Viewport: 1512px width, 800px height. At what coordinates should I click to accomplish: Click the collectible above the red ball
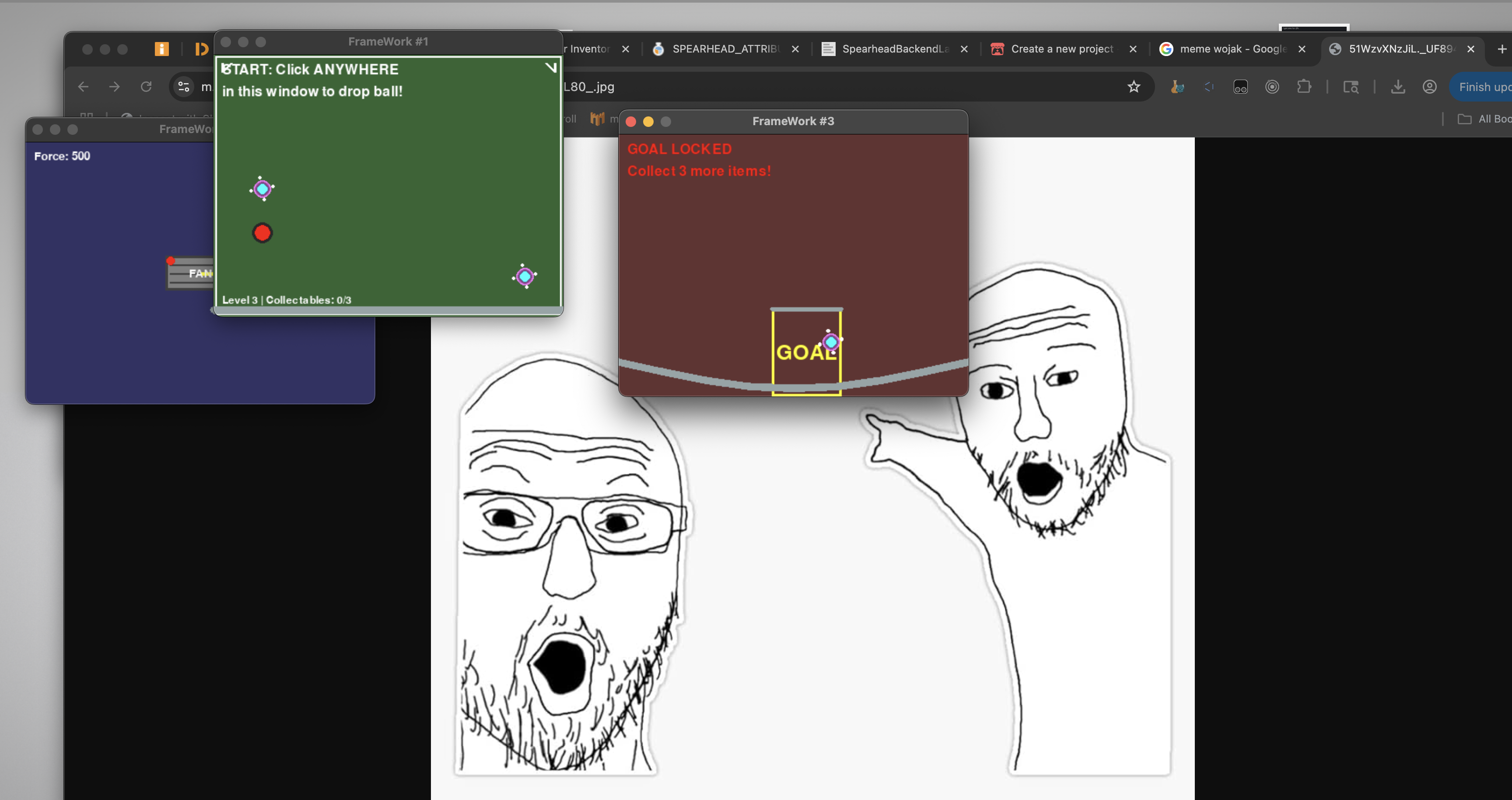(x=262, y=189)
